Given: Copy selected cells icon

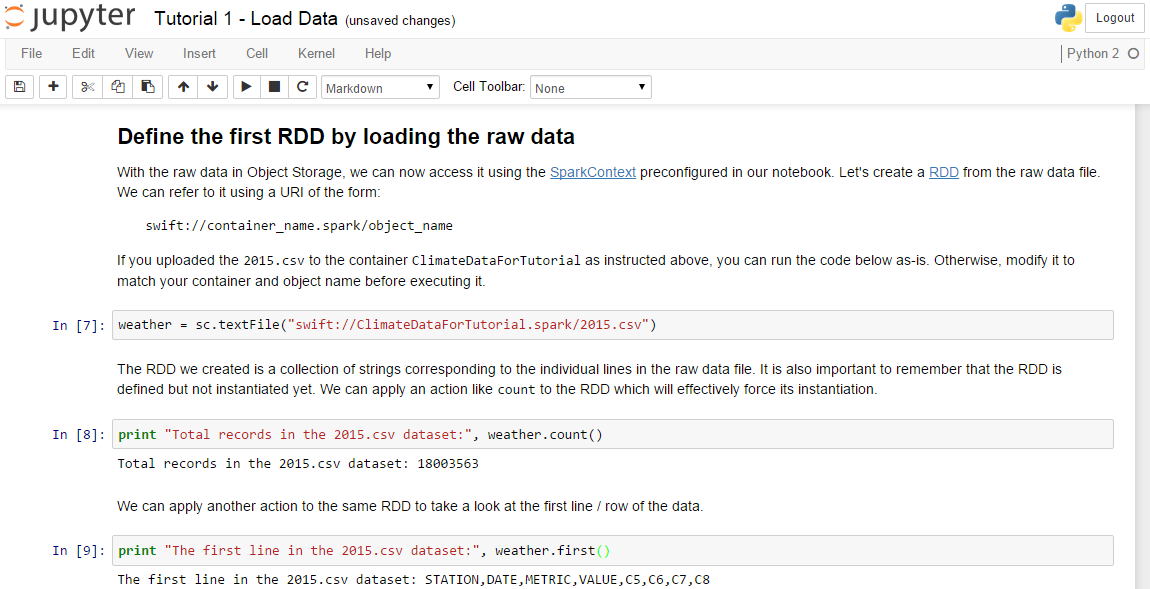Looking at the screenshot, I should click(117, 87).
